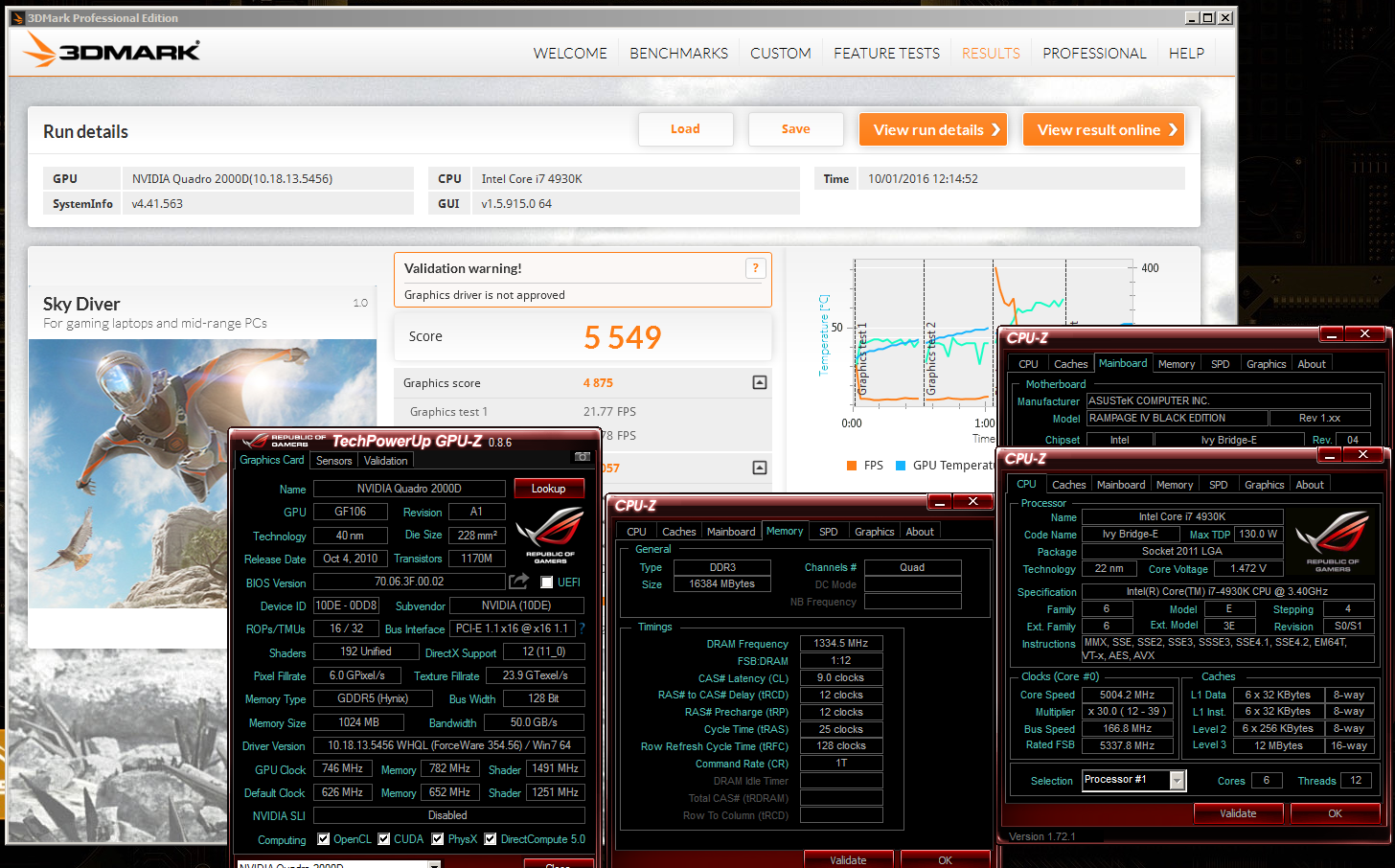Collapse the Graphics score section
Screen dimensions: 1395x868
click(760, 382)
